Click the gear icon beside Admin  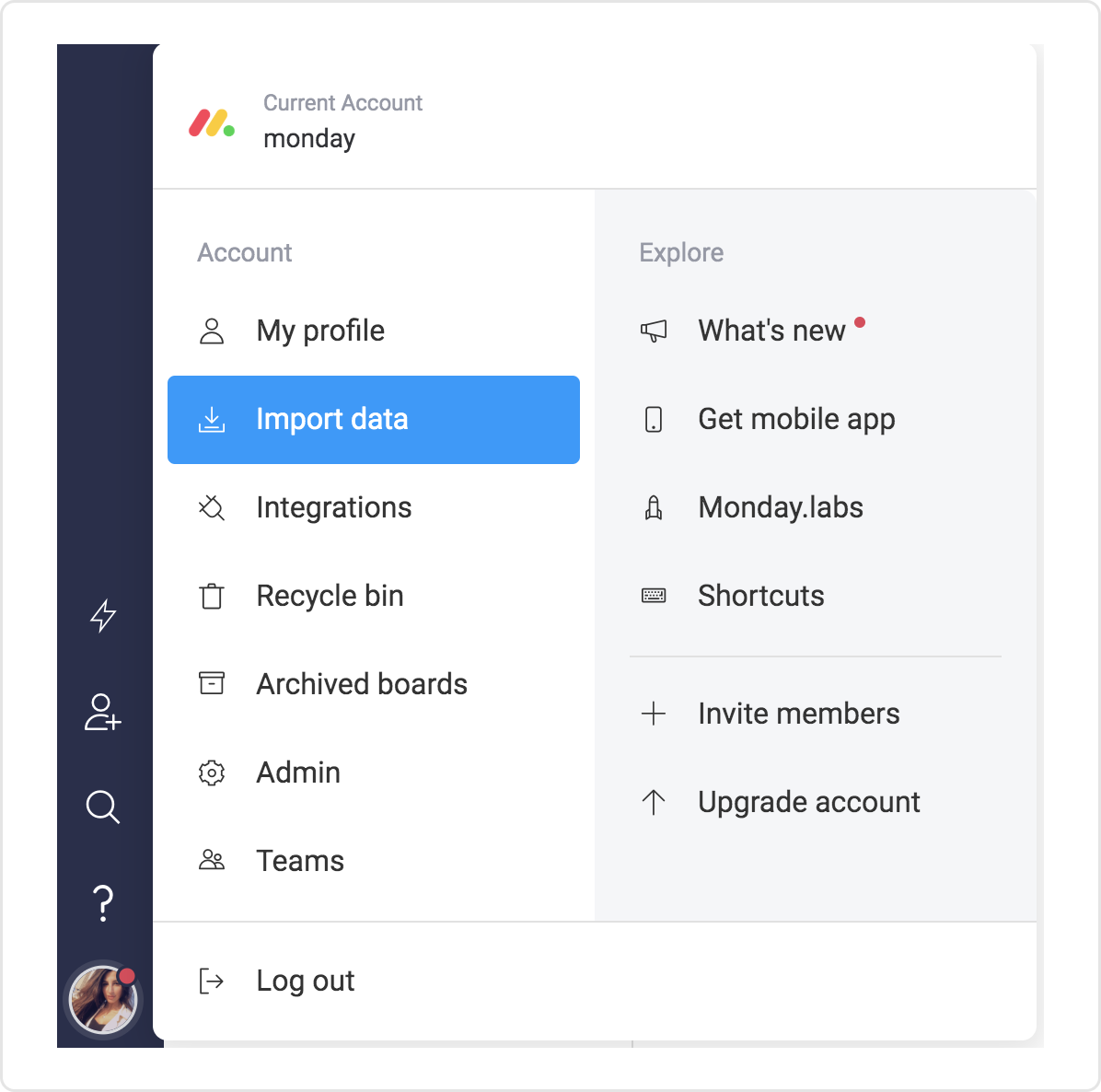coord(212,773)
